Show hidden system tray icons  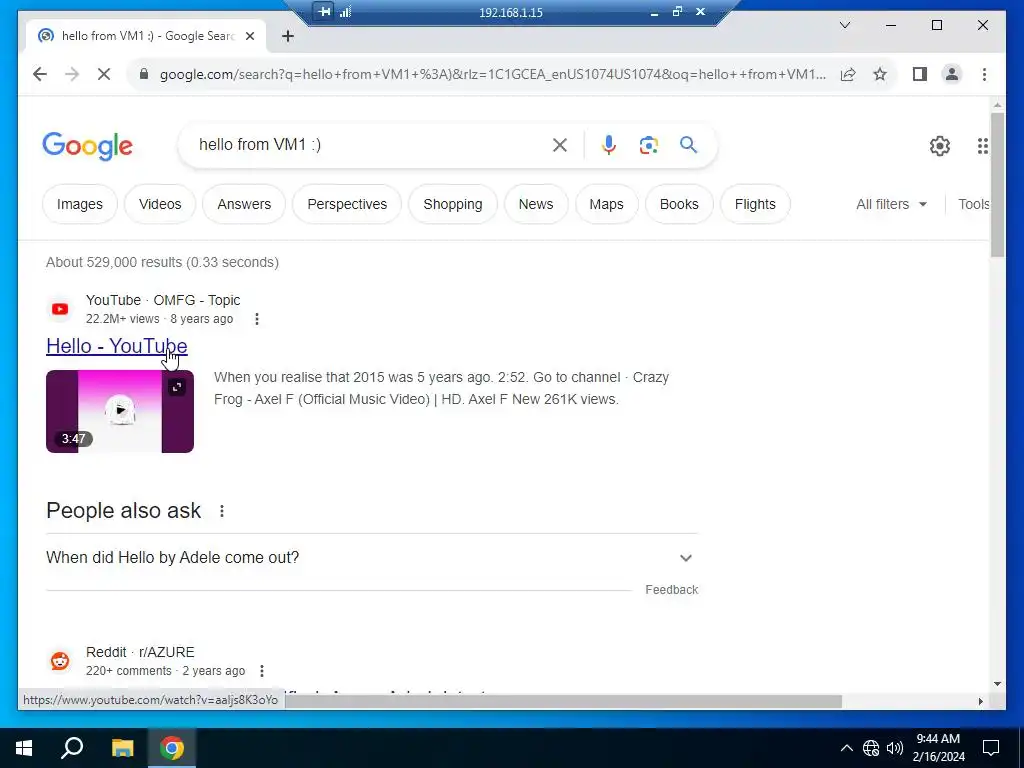846,748
